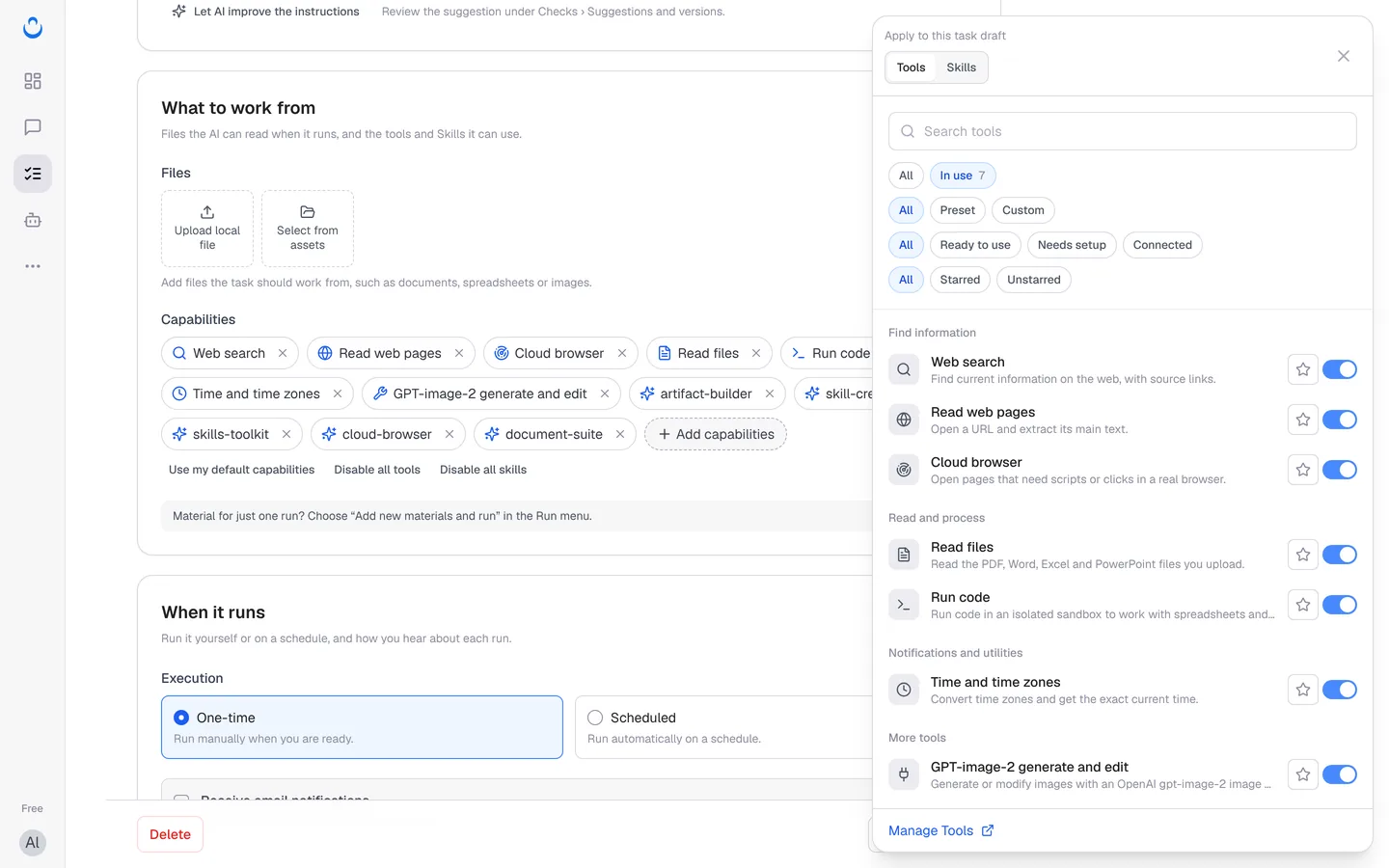Open the more options ellipsis in sidebar

[33, 266]
